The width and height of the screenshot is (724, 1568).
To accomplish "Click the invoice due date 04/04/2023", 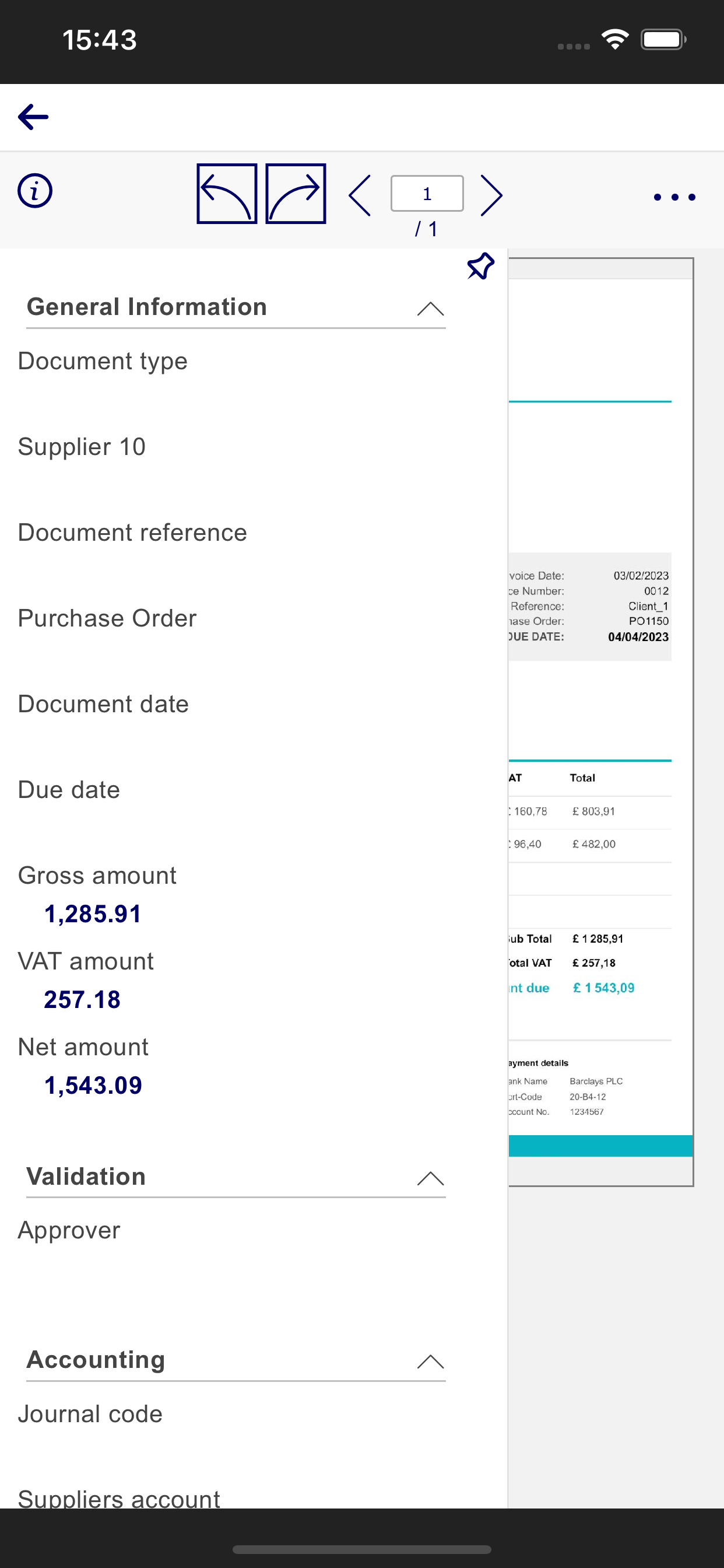I will (x=638, y=636).
